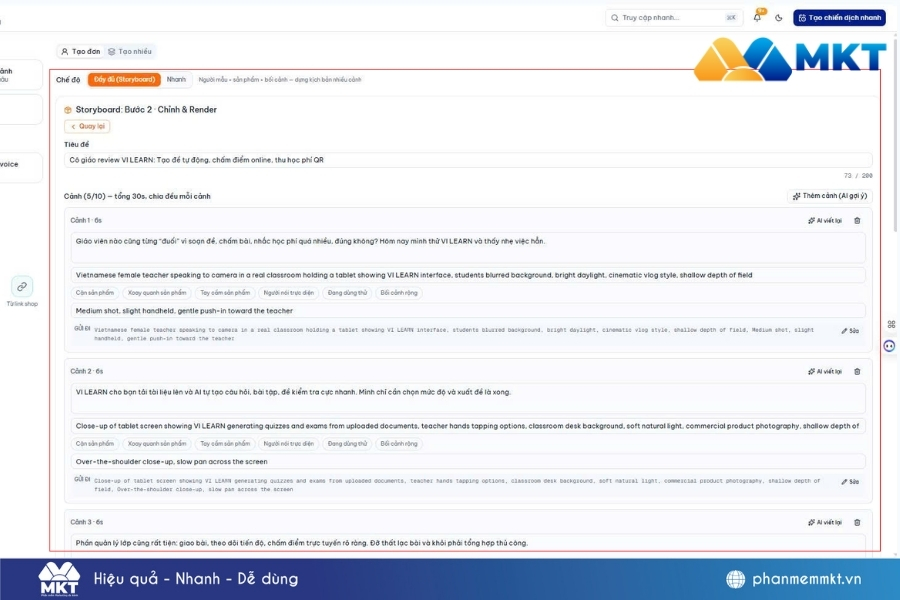Click the grid icon on right edge

pos(891,324)
